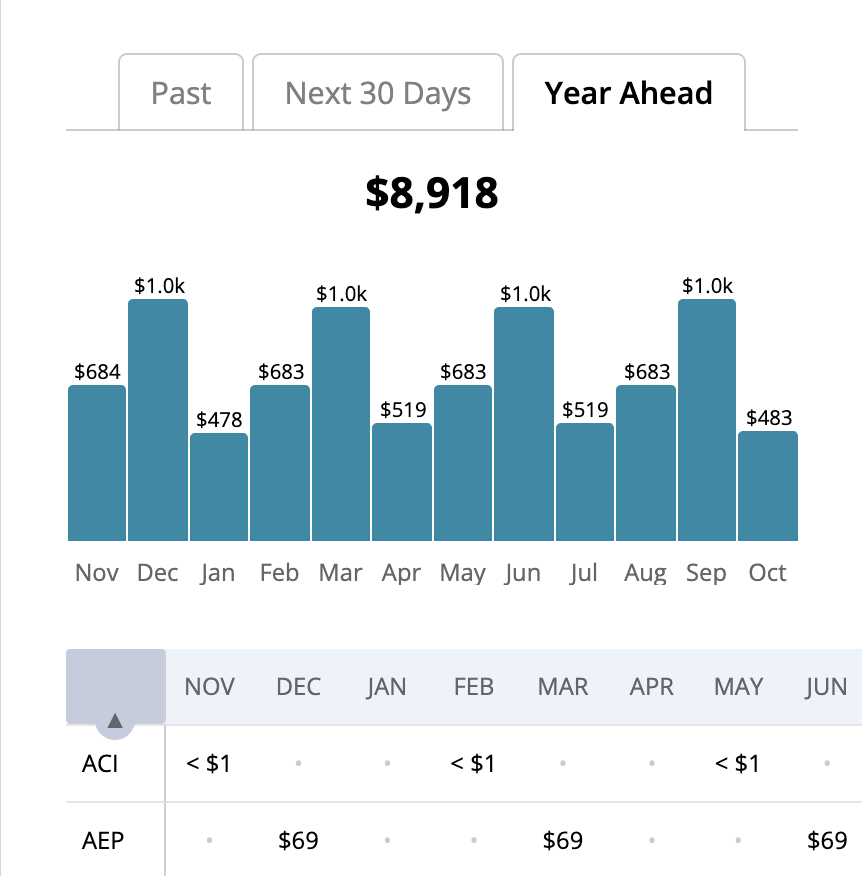Click AEP's $69 December dividend cell
The width and height of the screenshot is (862, 876).
tap(298, 840)
